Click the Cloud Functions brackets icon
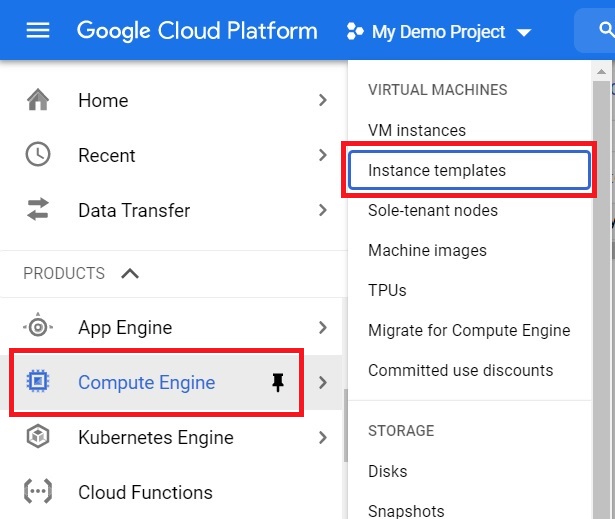 tap(38, 491)
